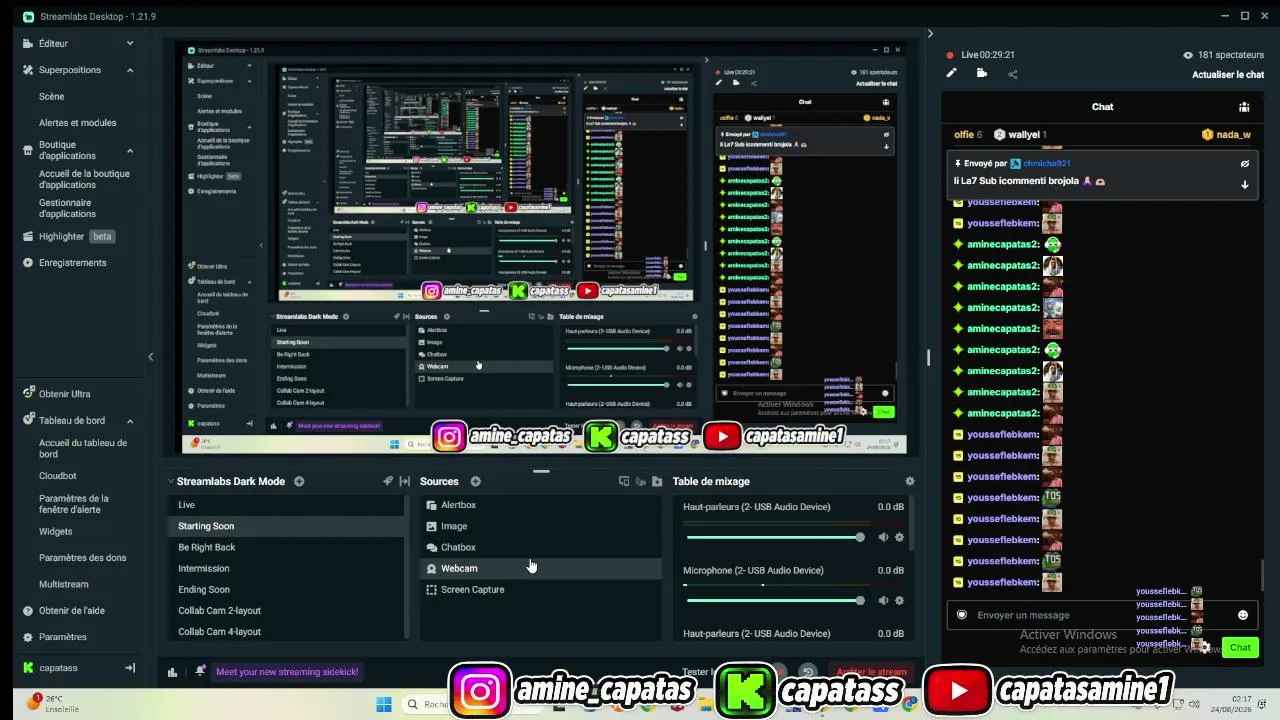
Task: Collapse the left sidebar with arrow handle
Action: click(x=151, y=357)
